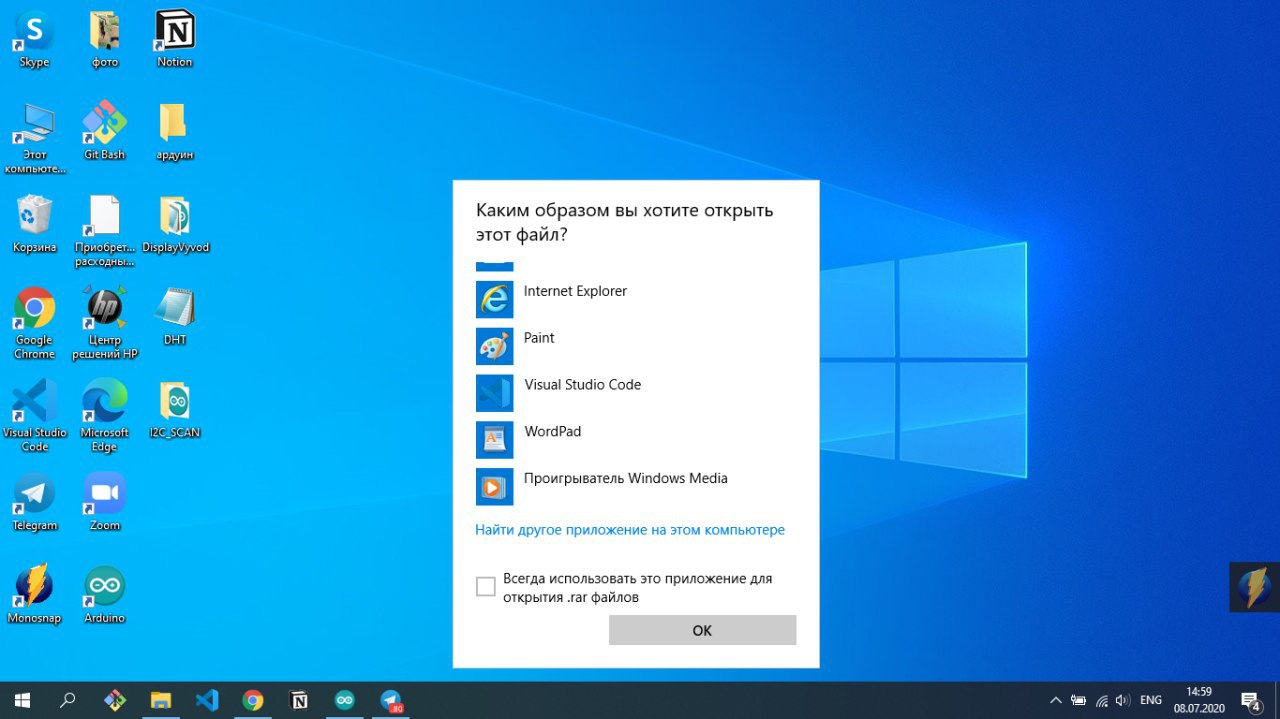Switch to Visual Studio Code in the taskbar
1280x719 pixels.
point(207,700)
